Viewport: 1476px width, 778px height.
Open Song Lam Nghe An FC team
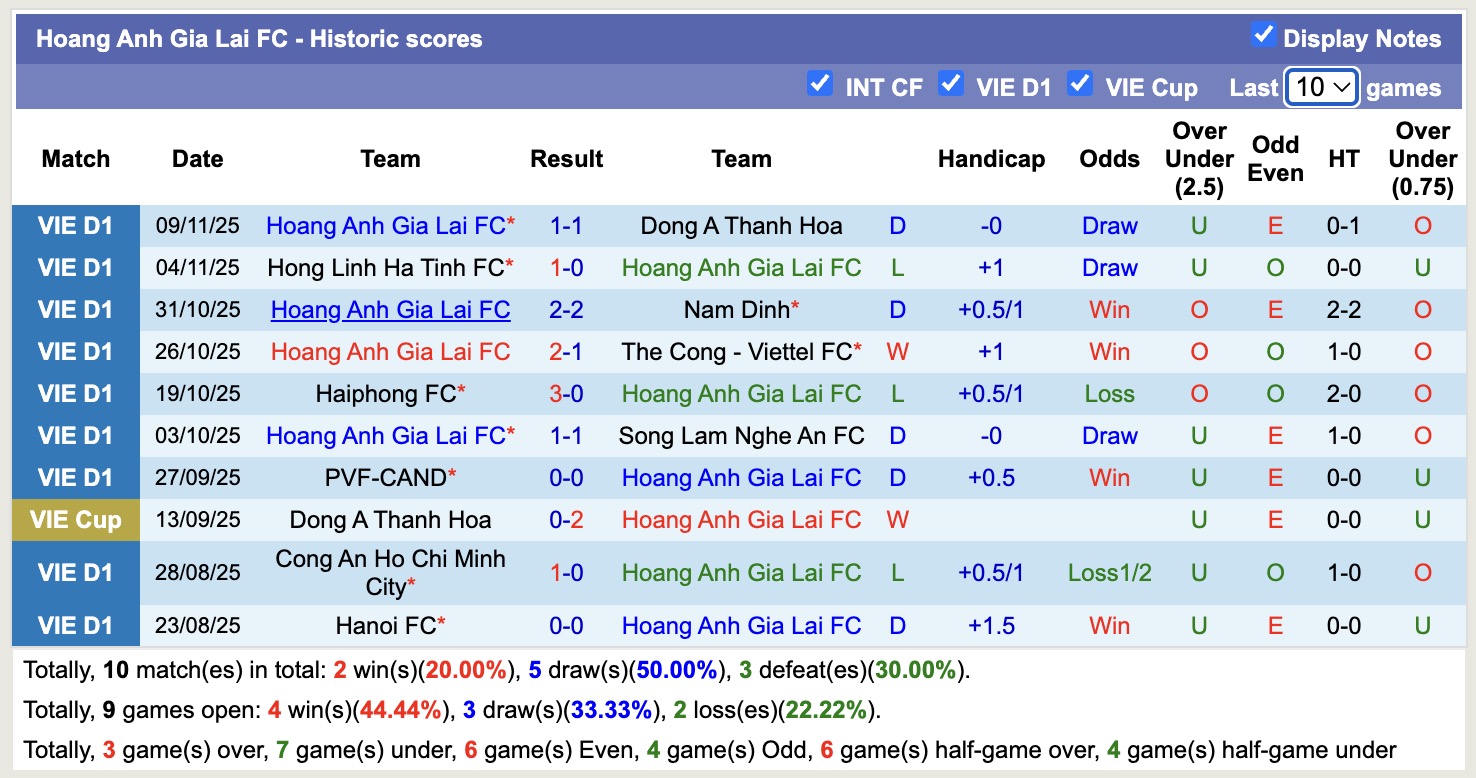741,436
